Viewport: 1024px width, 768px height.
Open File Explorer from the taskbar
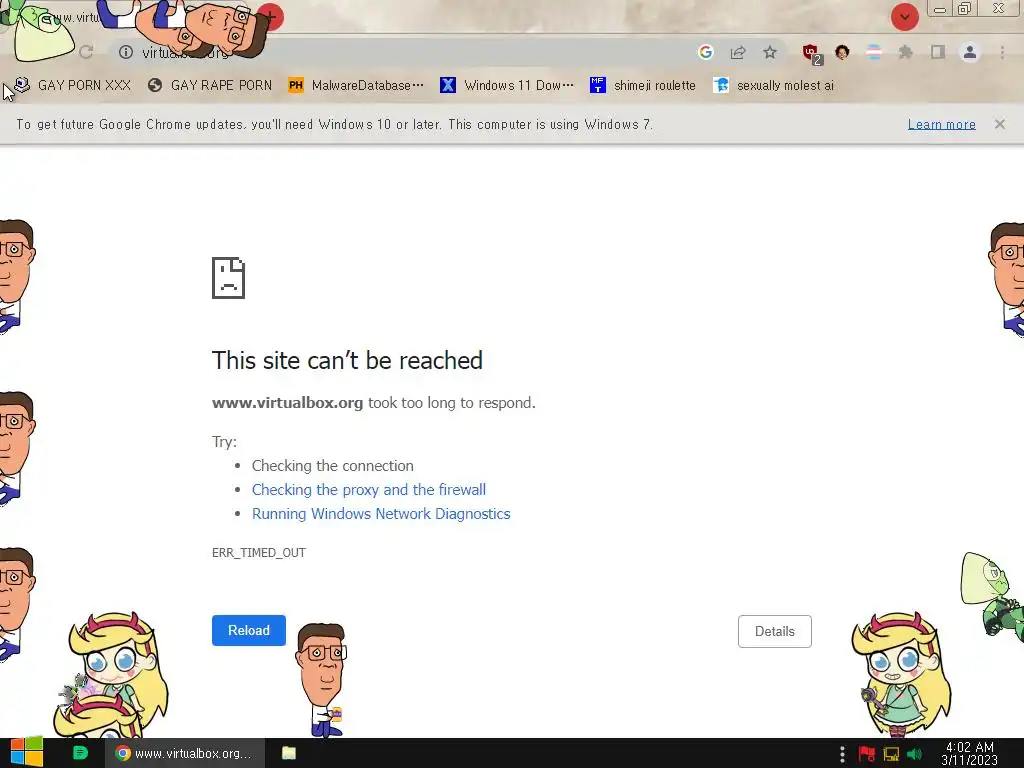(x=289, y=753)
